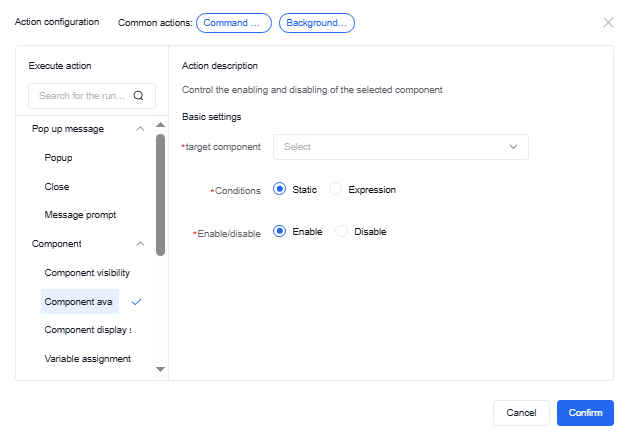Open the target component dropdown
This screenshot has width=631, height=438.
click(400, 146)
